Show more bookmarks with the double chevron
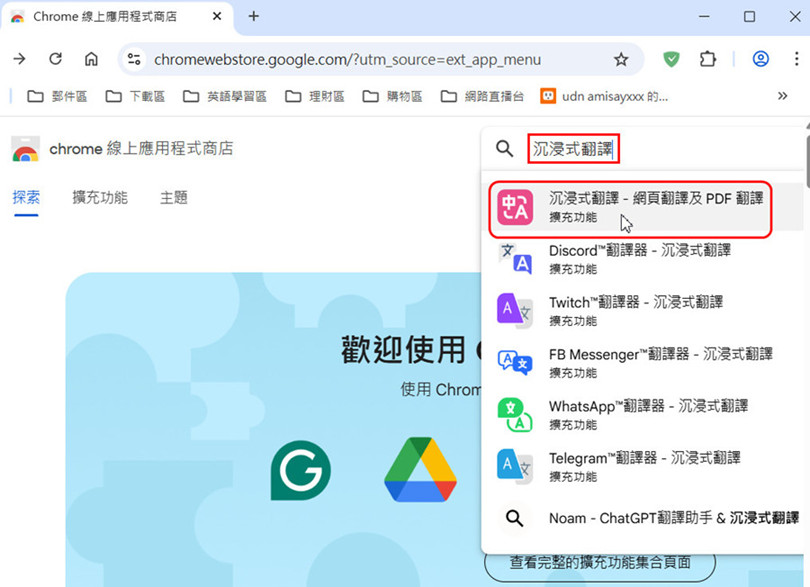810x587 pixels. (x=782, y=96)
